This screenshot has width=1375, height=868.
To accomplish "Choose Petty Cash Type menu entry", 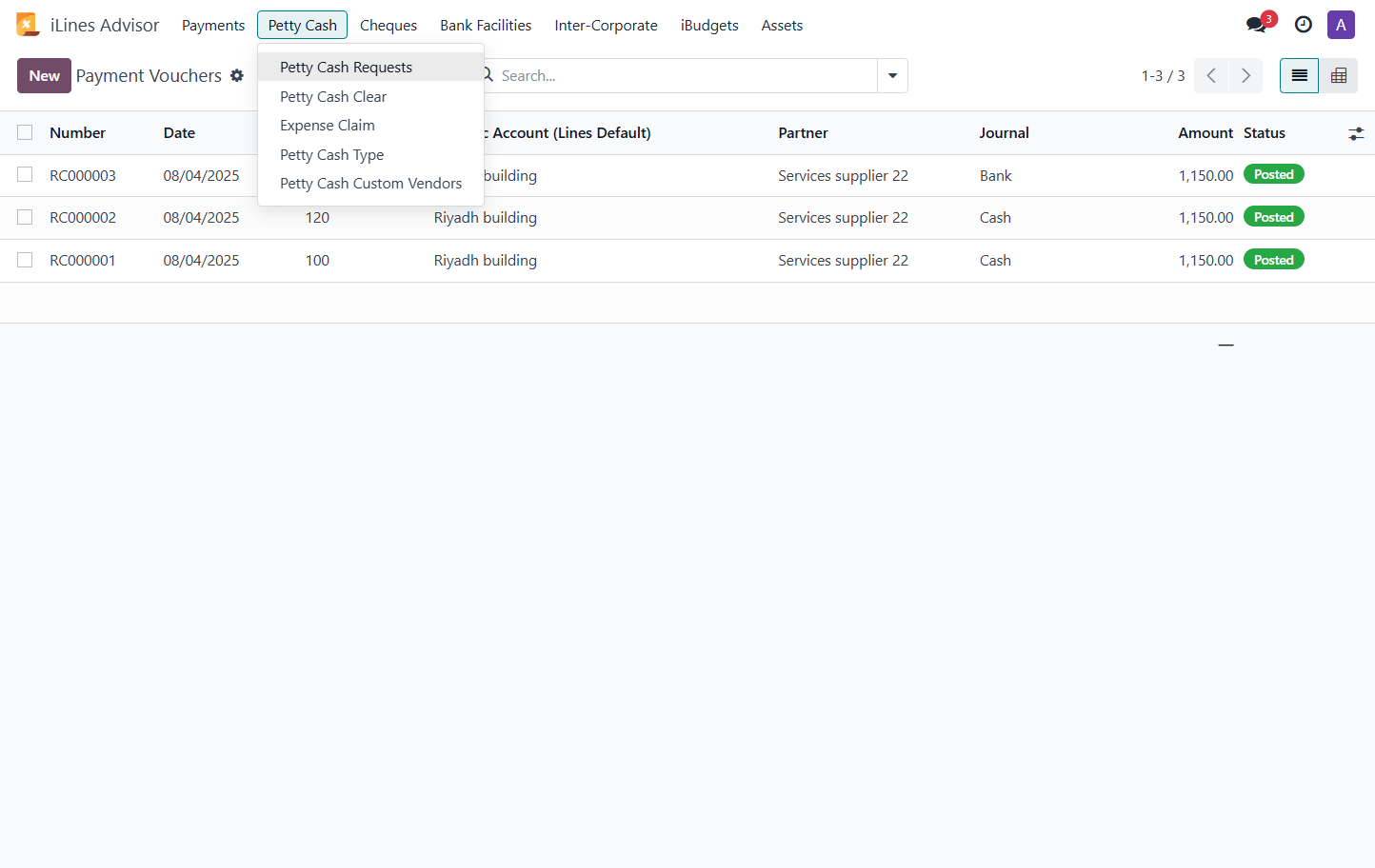I will tap(370, 154).
